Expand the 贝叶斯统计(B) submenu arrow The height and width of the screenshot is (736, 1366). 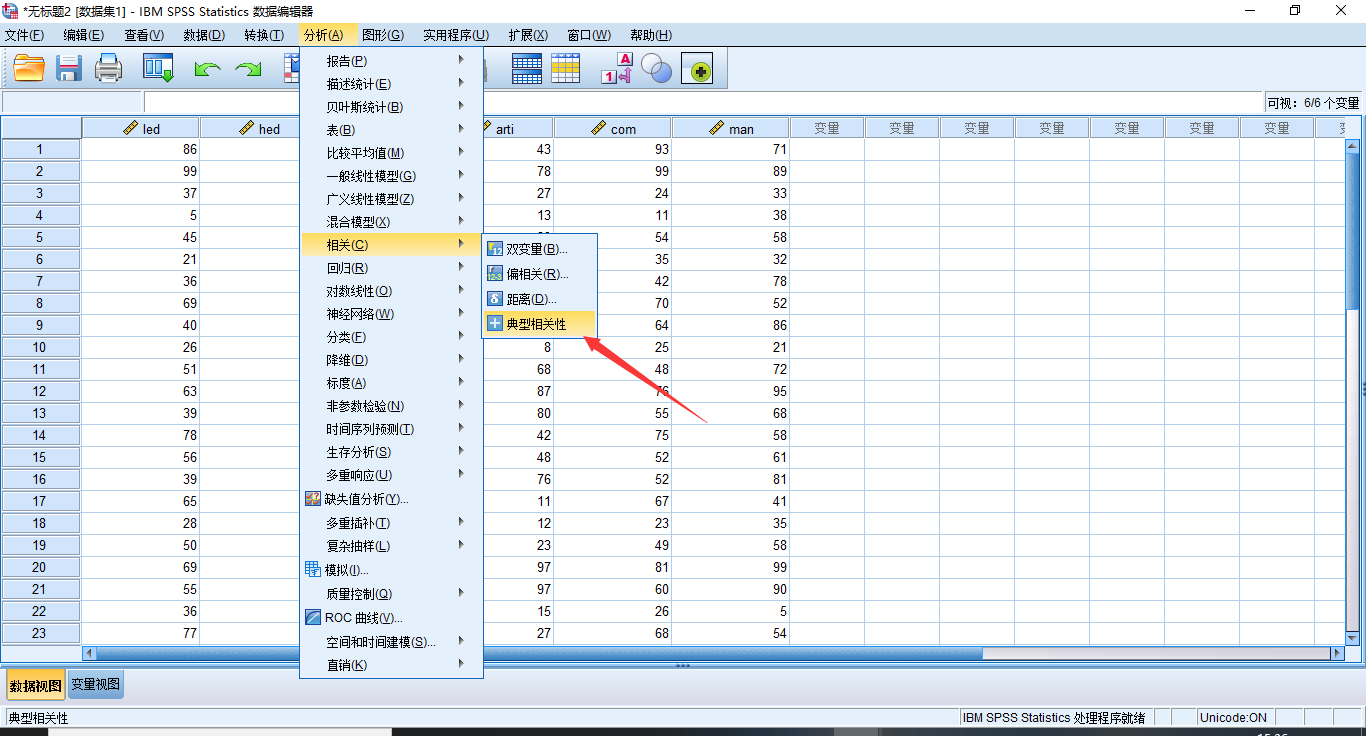click(461, 106)
